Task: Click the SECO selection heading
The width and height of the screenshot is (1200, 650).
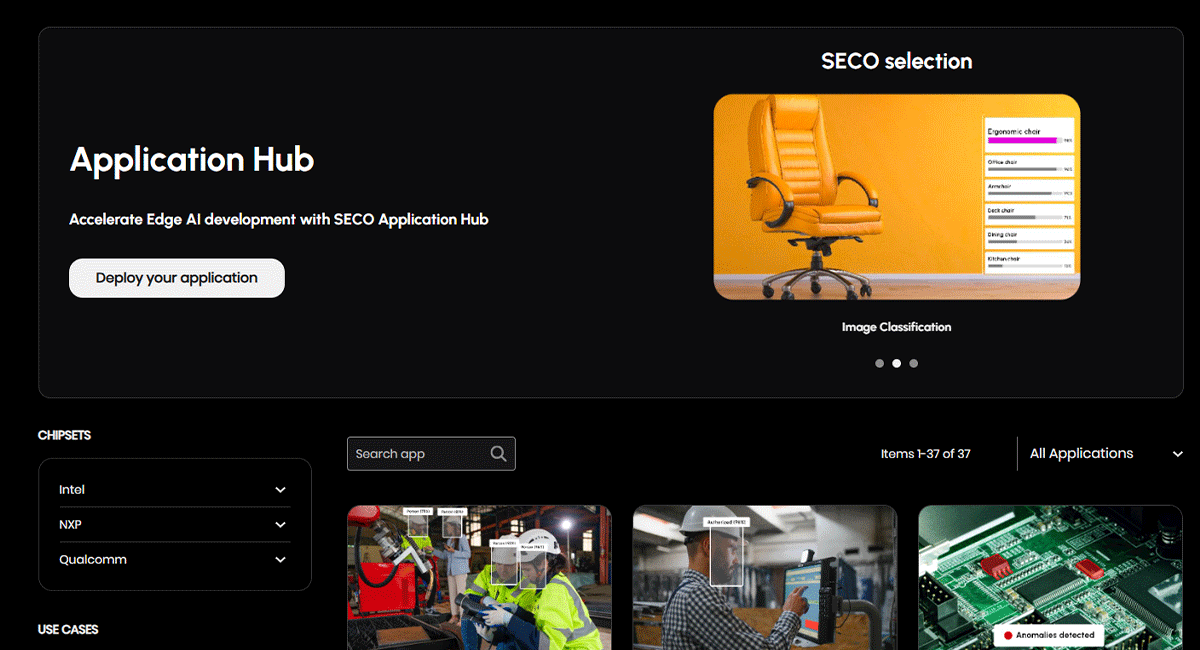Action: tap(896, 61)
